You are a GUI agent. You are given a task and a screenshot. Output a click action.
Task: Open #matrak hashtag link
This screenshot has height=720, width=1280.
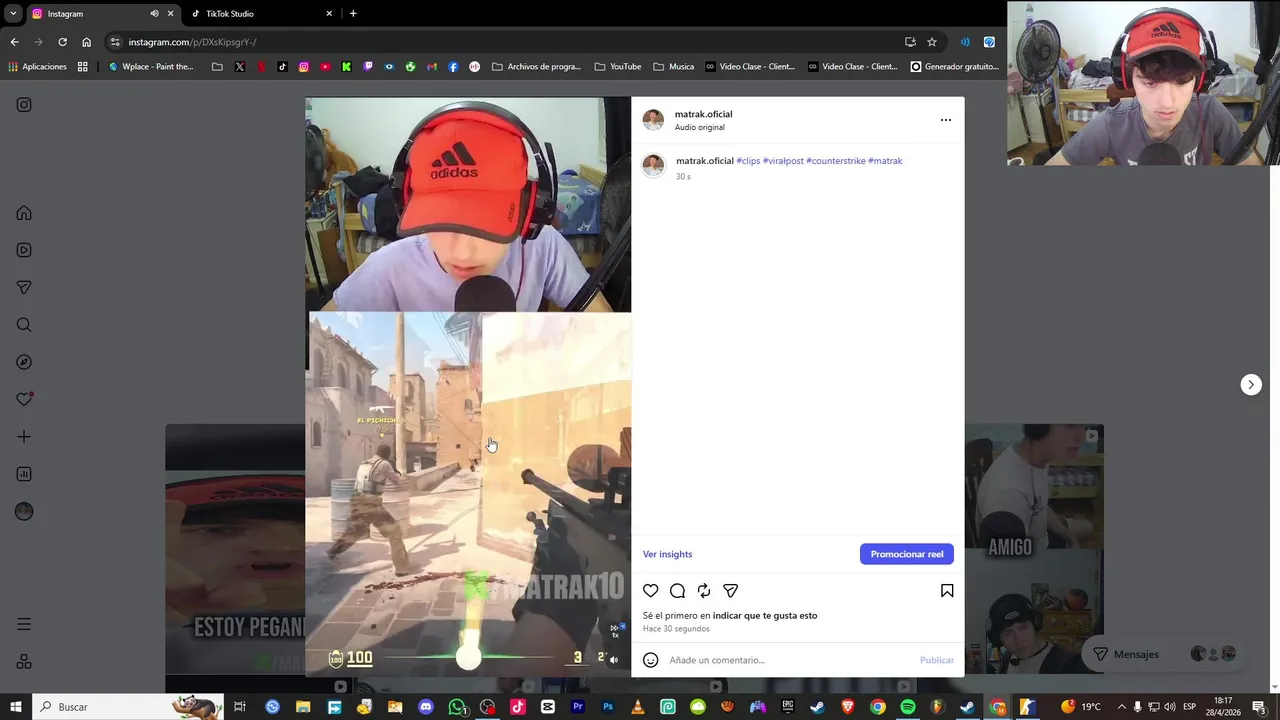885,161
